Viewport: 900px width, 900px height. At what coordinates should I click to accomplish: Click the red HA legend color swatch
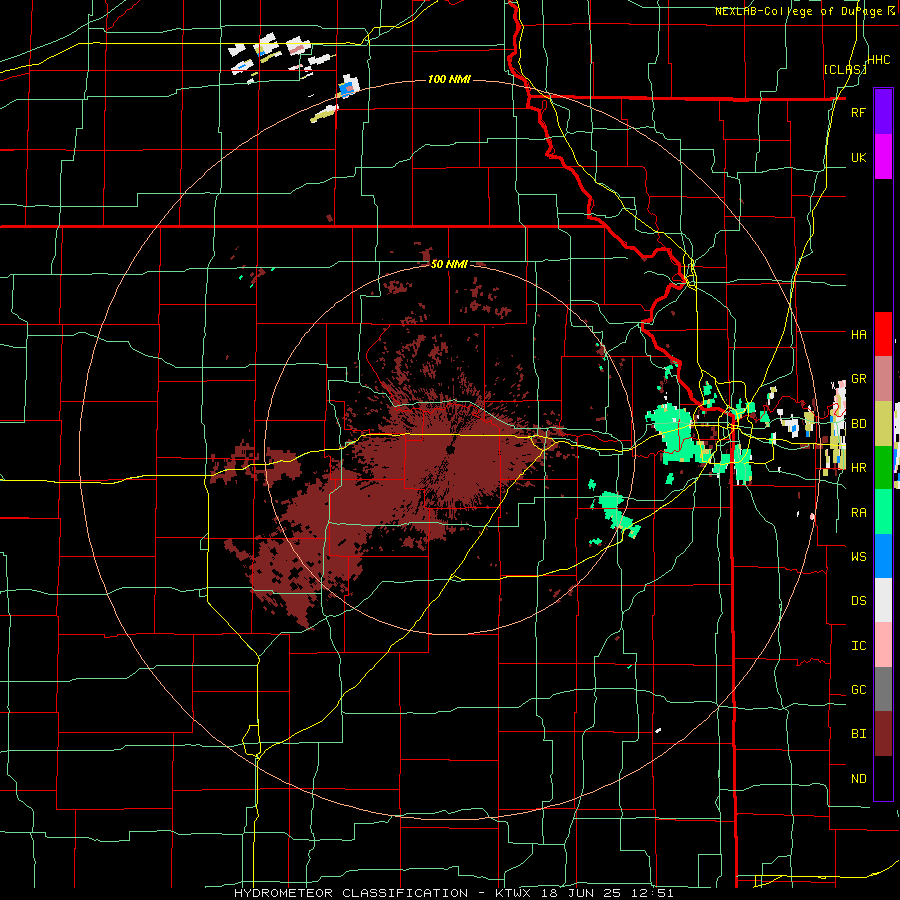[x=883, y=334]
